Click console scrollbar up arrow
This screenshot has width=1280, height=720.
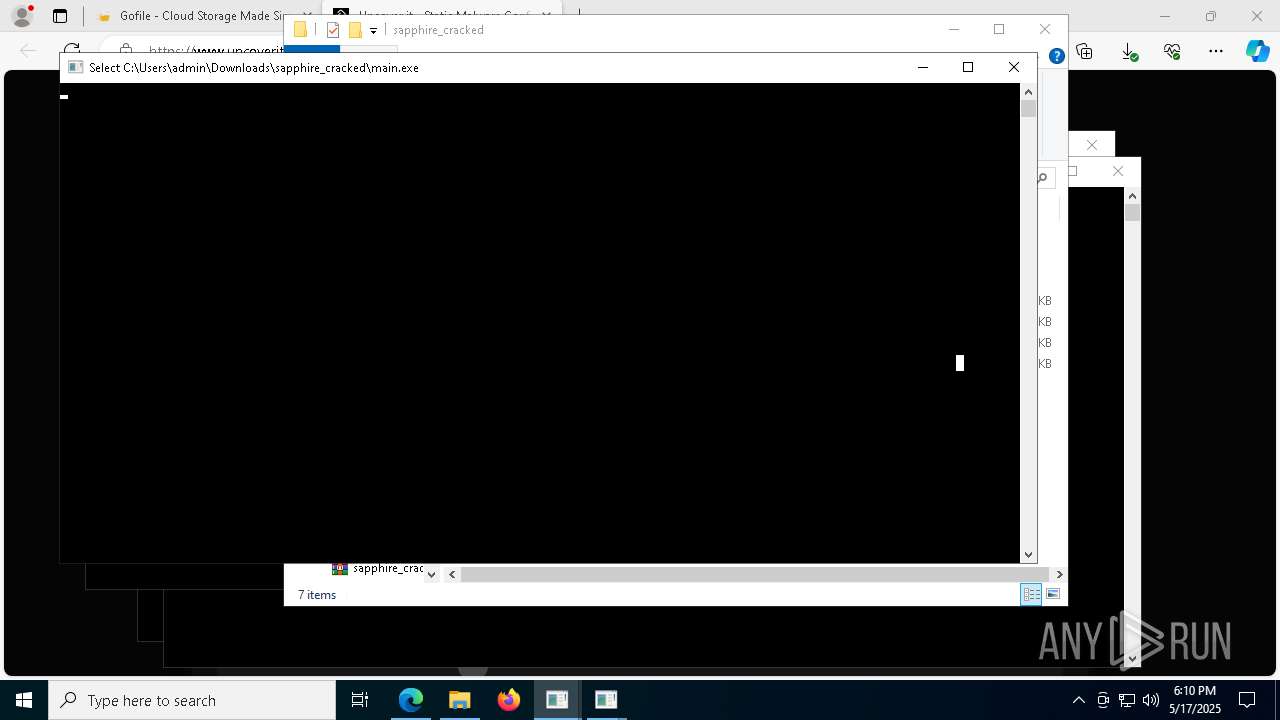pyautogui.click(x=1028, y=92)
